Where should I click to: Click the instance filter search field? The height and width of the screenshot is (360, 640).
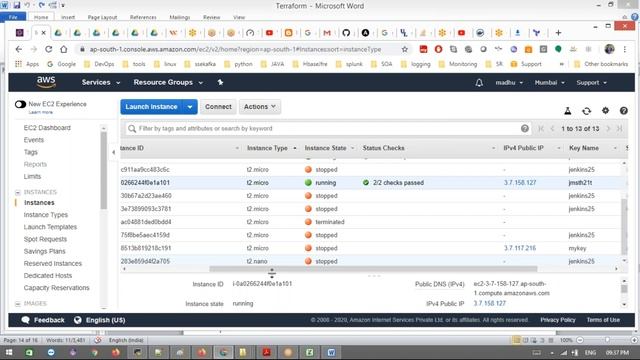328,129
